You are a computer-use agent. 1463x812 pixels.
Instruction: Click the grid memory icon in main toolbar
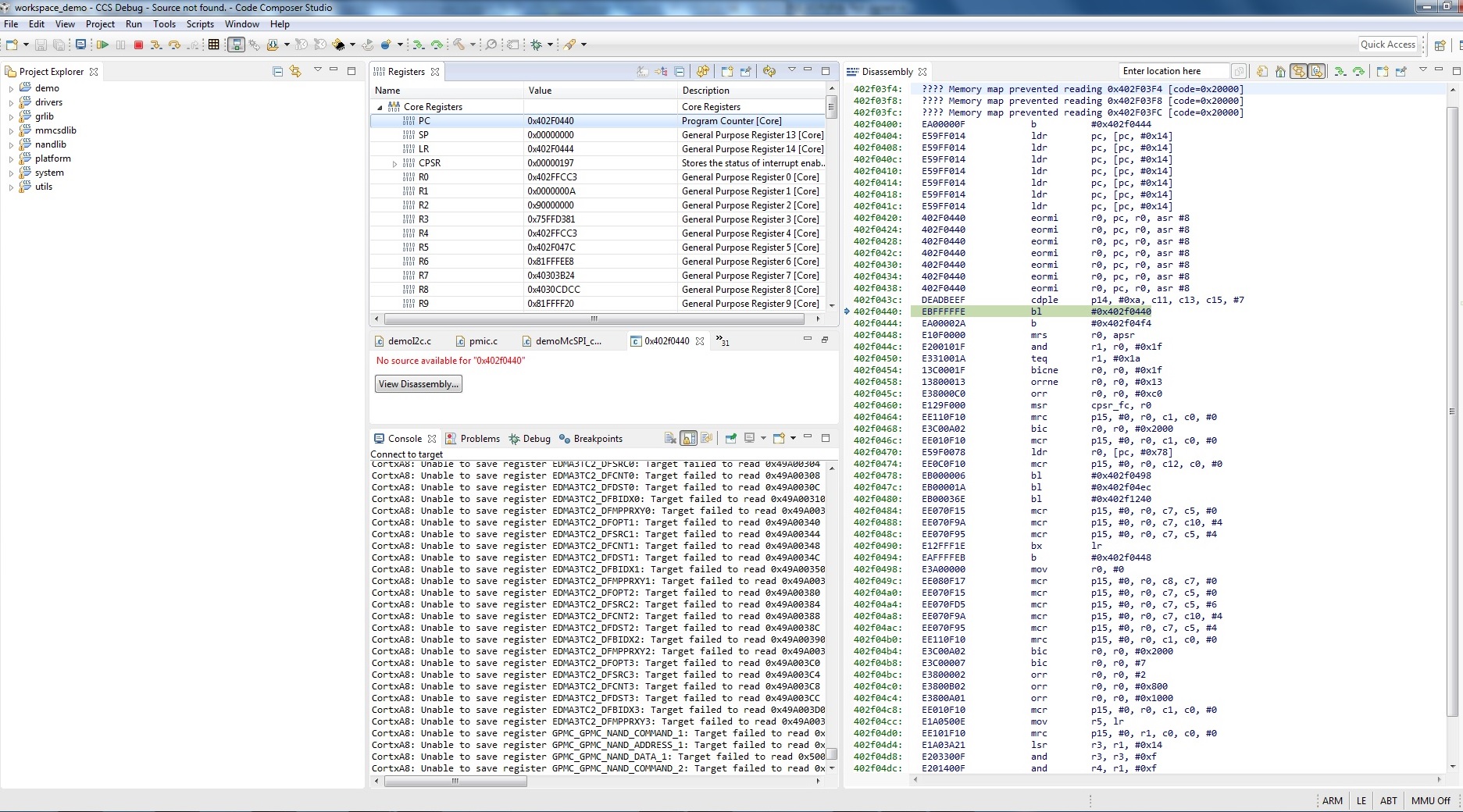point(213,45)
